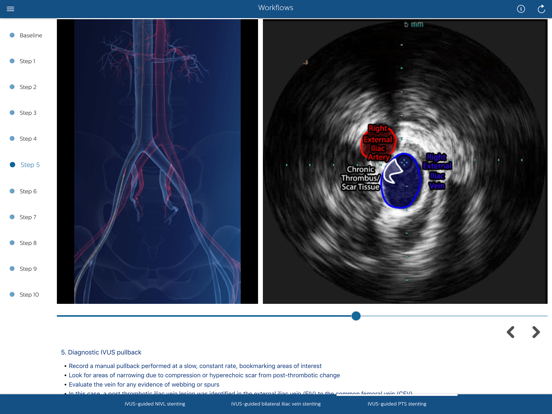
Task: Open the hamburger menu icon
Action: coord(11,8)
